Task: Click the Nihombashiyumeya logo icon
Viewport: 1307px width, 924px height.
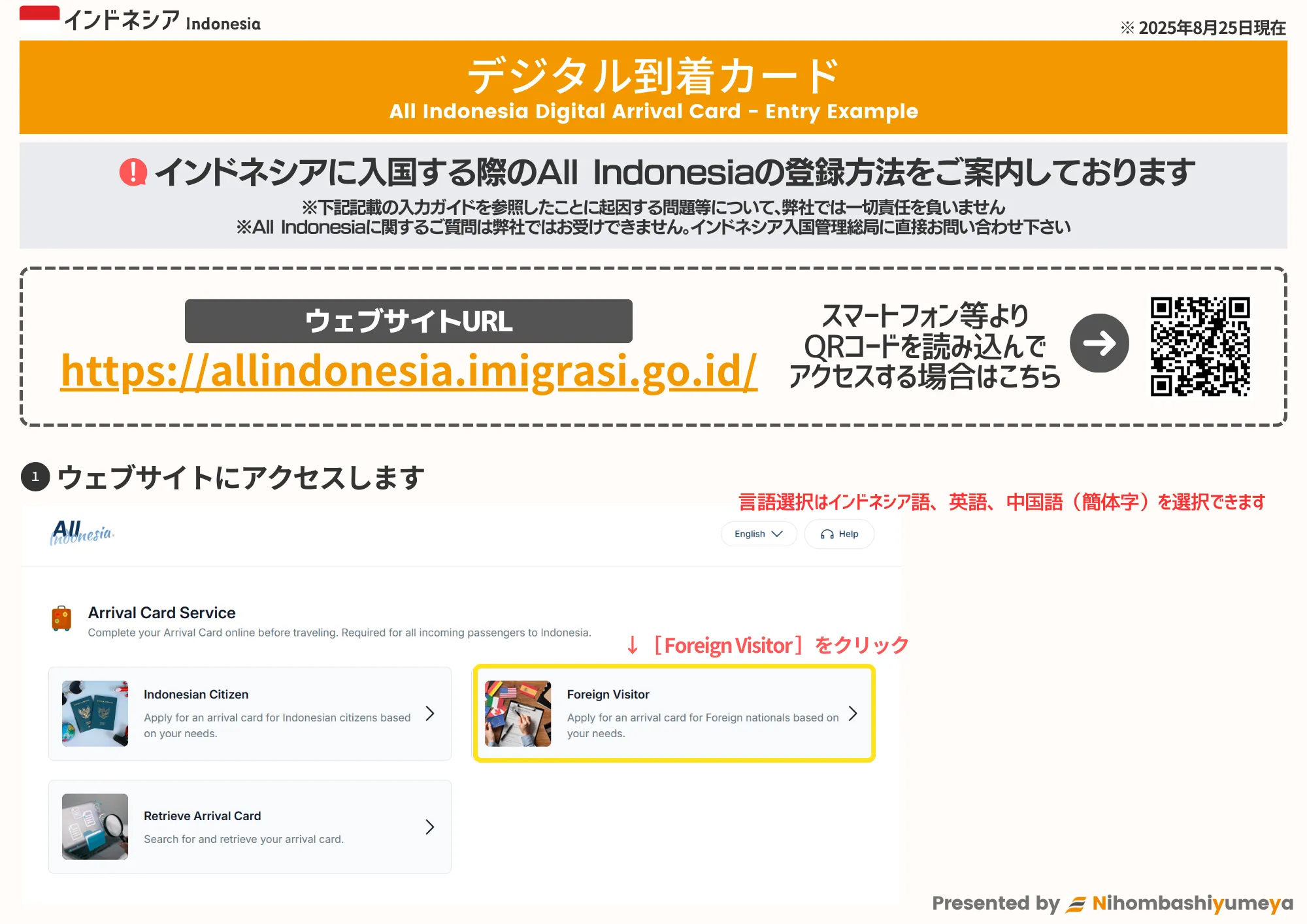Action: click(x=1076, y=904)
